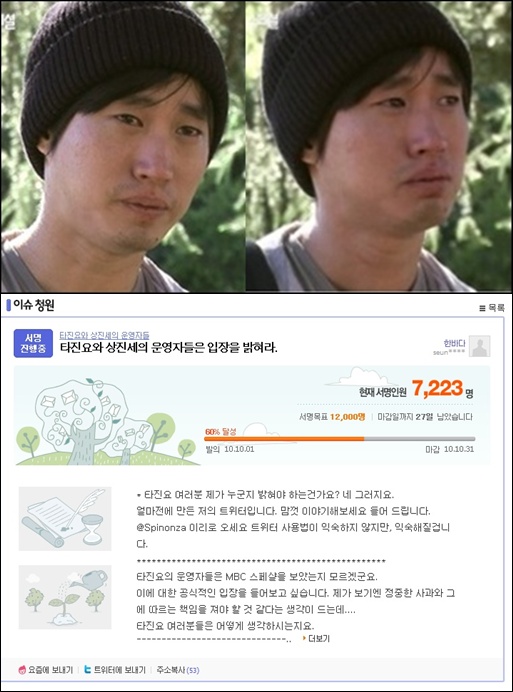The width and height of the screenshot is (513, 692).
Task: Click the right close-up face photo
Action: pos(378,146)
